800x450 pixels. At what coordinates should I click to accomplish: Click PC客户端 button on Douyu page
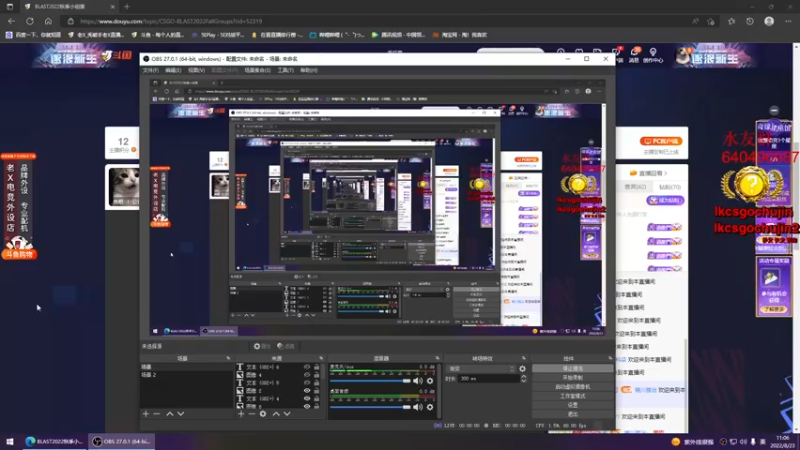coord(661,141)
